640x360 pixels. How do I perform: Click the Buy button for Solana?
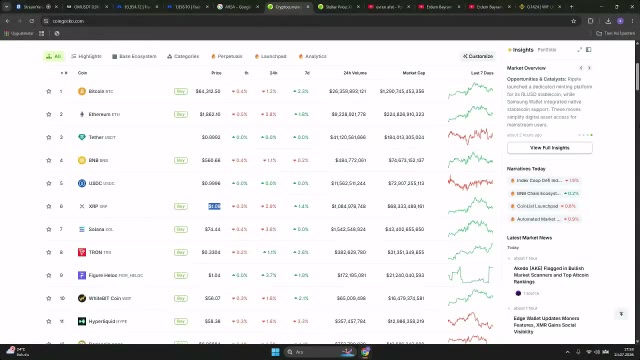(x=180, y=229)
